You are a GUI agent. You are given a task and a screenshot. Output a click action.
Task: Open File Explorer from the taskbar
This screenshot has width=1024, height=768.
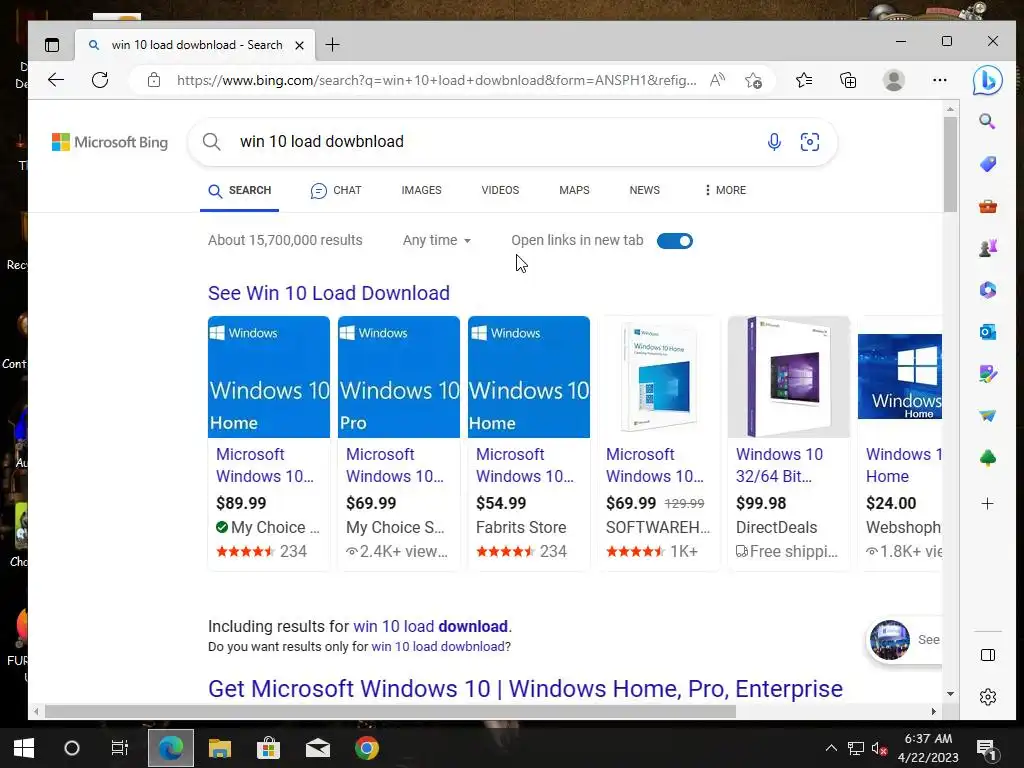coord(220,748)
